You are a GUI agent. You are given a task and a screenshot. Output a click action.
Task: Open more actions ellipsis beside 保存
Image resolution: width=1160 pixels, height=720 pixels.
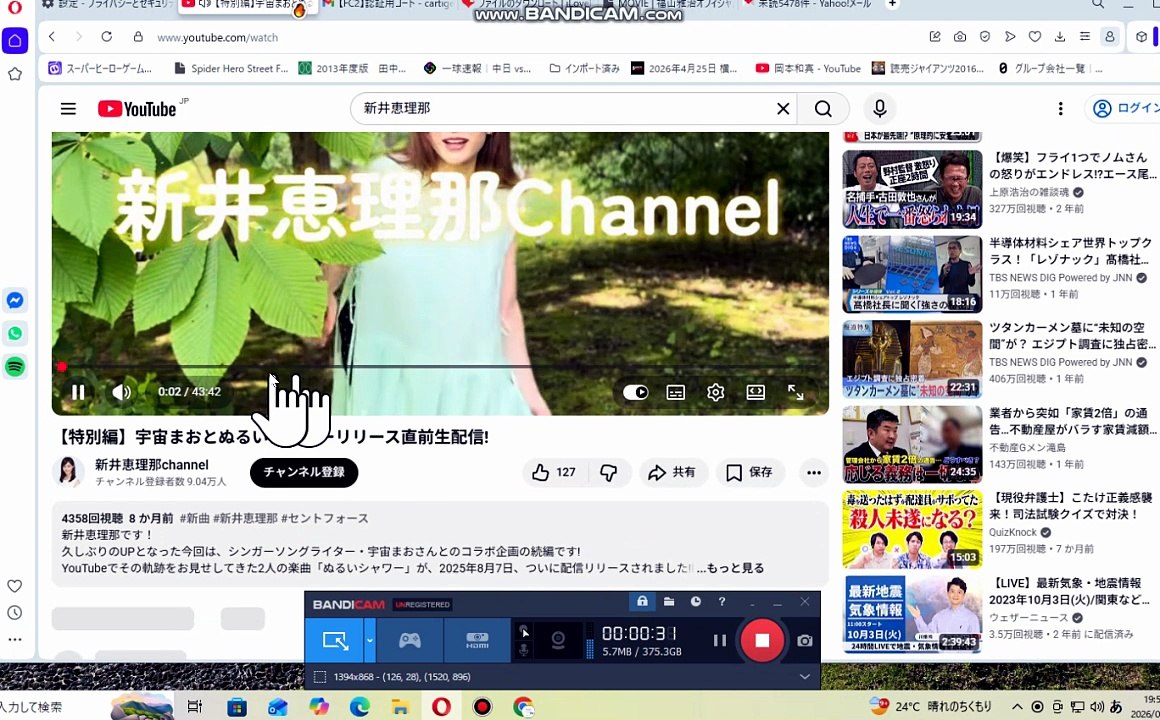814,472
